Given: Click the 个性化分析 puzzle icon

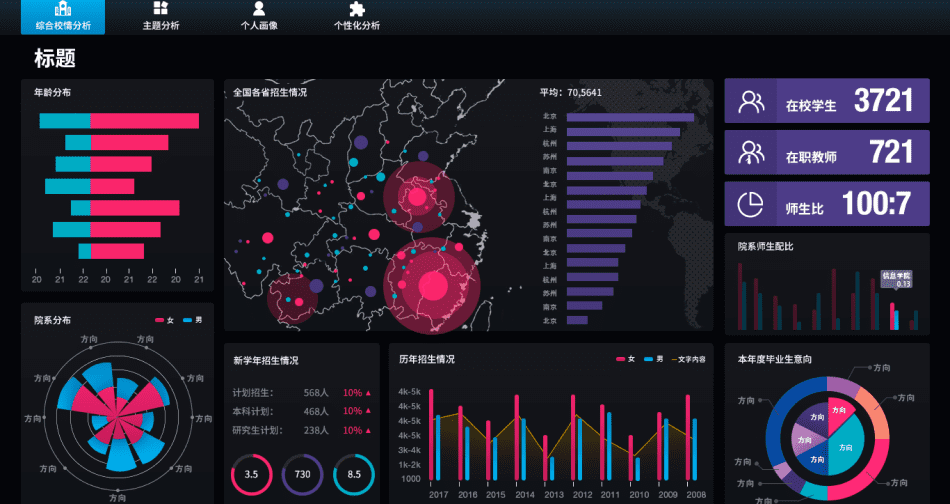Looking at the screenshot, I should (x=357, y=8).
